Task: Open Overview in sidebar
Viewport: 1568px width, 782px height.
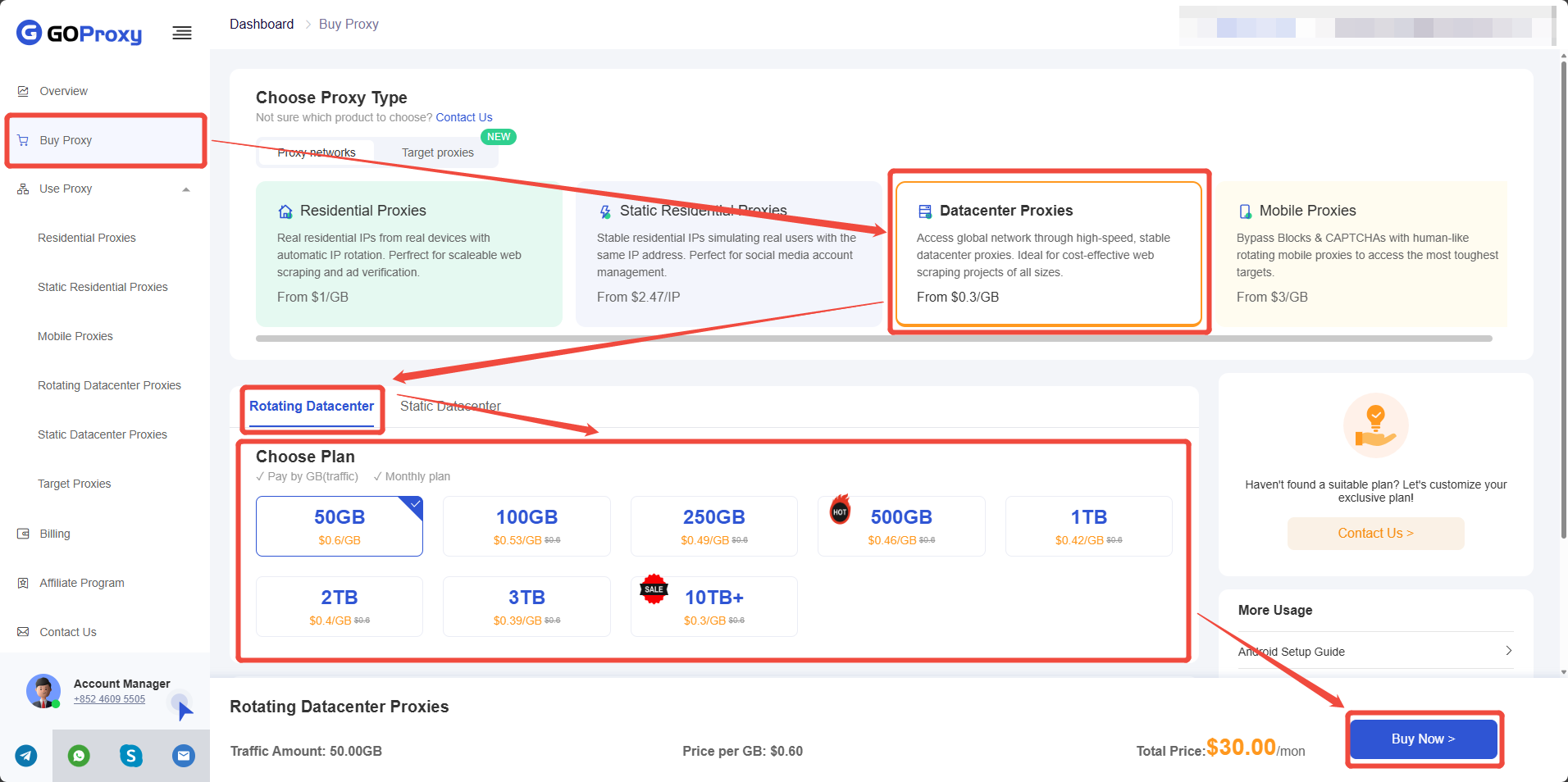Action: (x=105, y=91)
